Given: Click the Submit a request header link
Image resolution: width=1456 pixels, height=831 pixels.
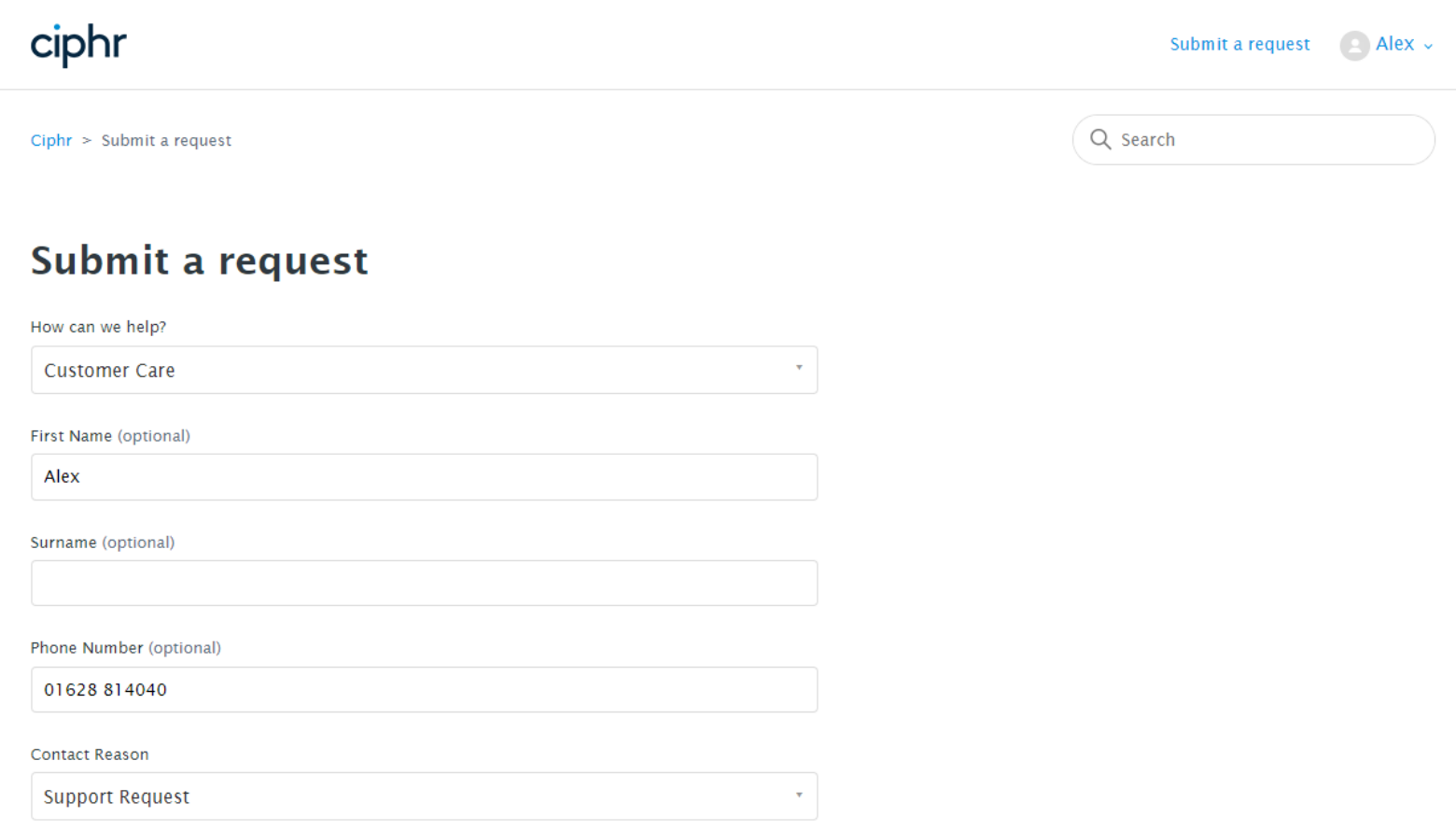Looking at the screenshot, I should pyautogui.click(x=1239, y=44).
